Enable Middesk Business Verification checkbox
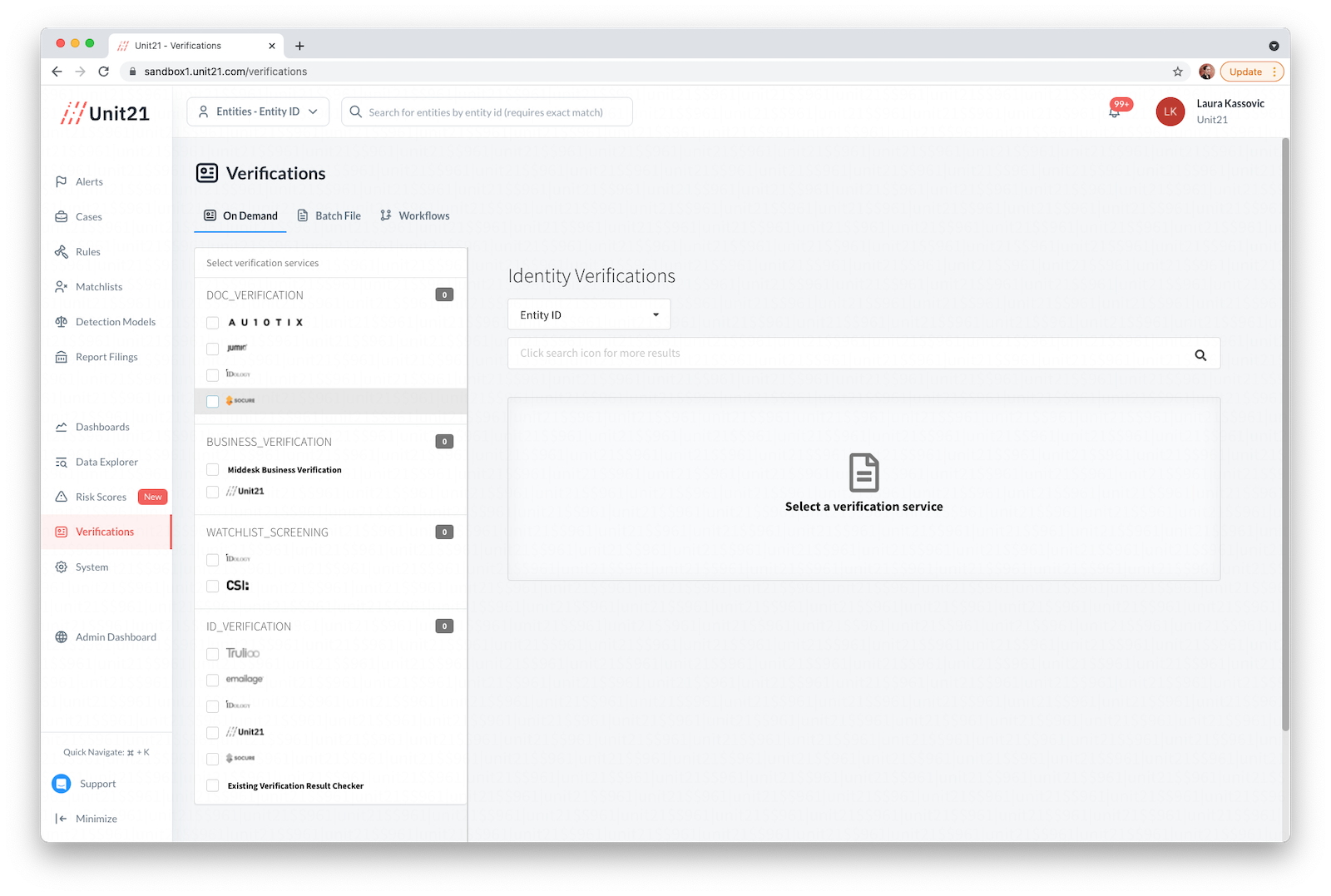 pos(213,470)
